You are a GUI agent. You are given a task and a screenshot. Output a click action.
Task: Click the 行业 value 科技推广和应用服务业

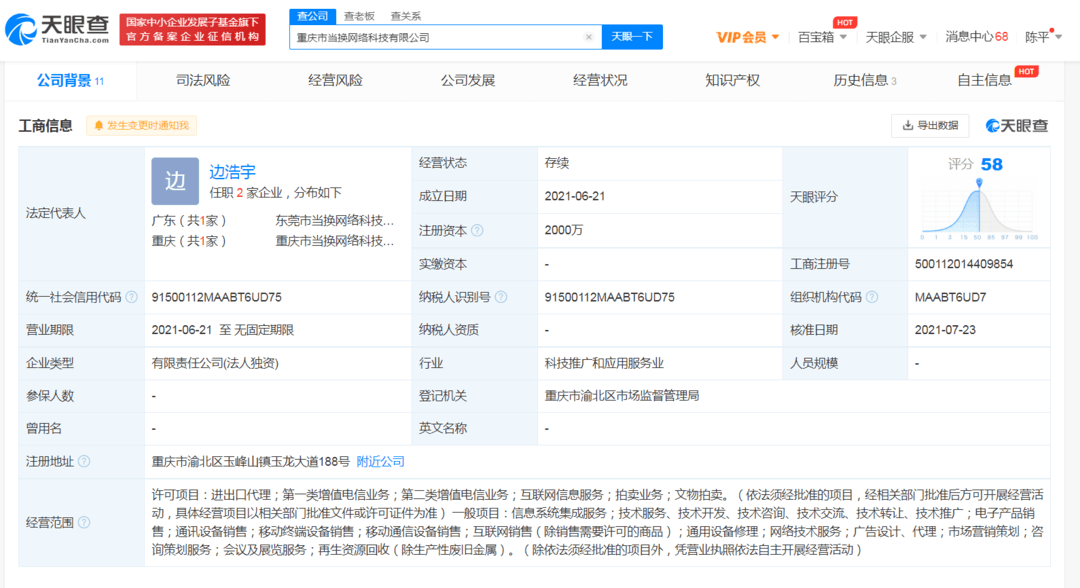click(x=604, y=363)
